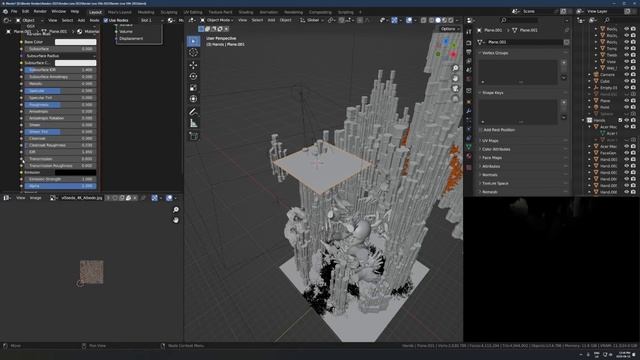Select the 3D Cursor tool
The width and height of the screenshot is (640, 360).
click(193, 53)
